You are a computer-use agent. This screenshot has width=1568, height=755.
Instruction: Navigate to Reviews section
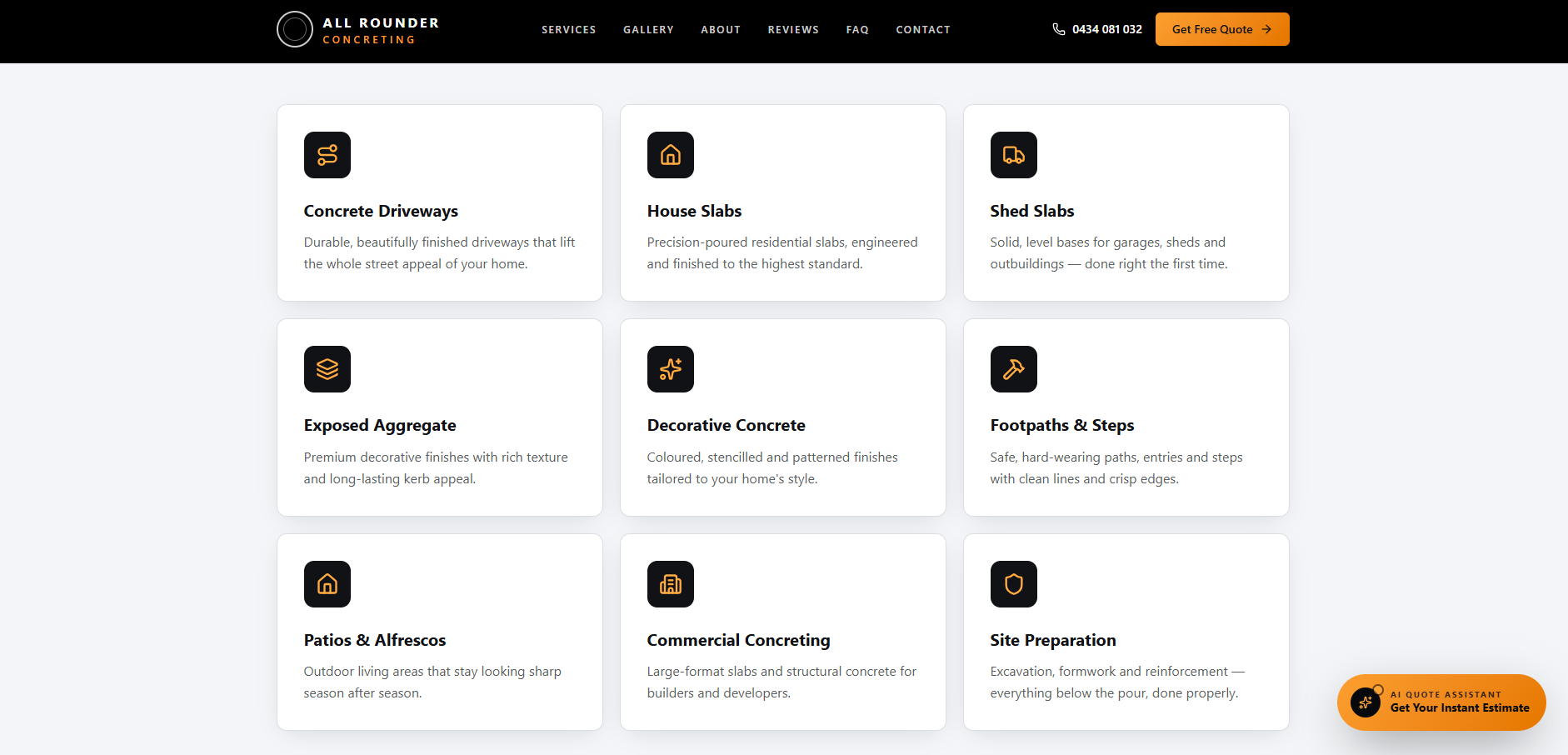pyautogui.click(x=793, y=29)
